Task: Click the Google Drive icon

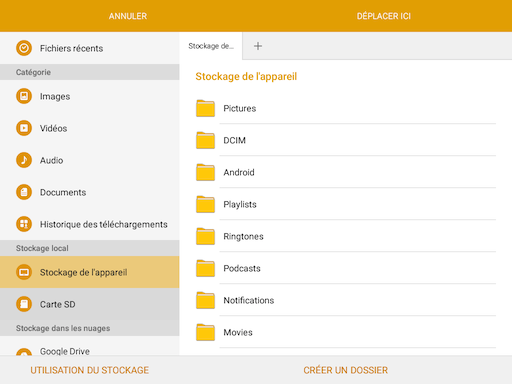Action: pyautogui.click(x=24, y=352)
